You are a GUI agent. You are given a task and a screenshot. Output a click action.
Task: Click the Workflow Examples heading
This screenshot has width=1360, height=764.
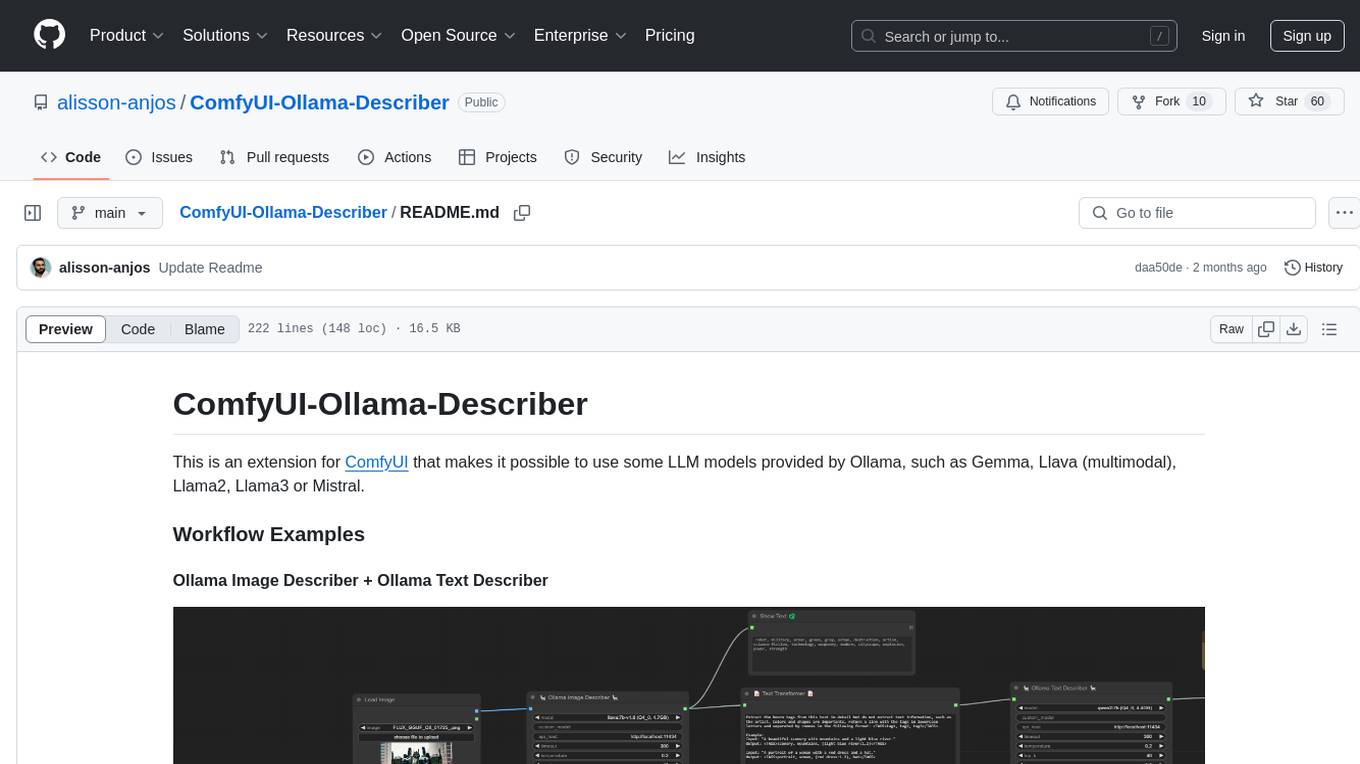(269, 534)
